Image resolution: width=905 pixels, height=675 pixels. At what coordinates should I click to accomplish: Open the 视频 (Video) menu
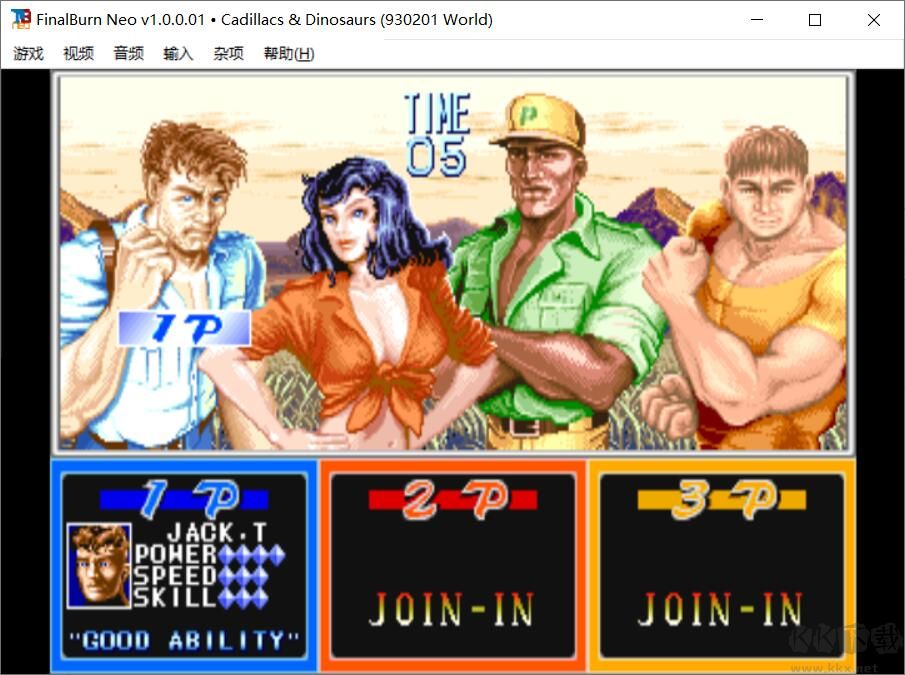coord(78,54)
